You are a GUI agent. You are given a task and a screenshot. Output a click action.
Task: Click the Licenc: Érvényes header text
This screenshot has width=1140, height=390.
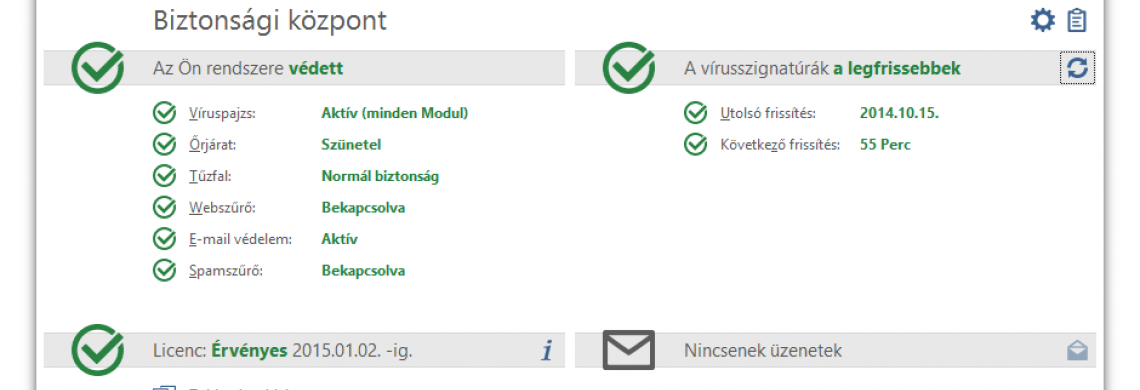(283, 351)
